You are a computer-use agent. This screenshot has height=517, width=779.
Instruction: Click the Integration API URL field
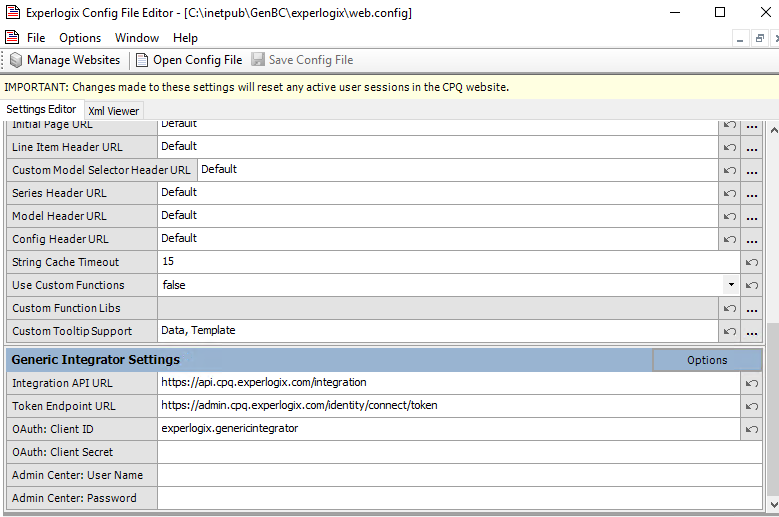449,383
